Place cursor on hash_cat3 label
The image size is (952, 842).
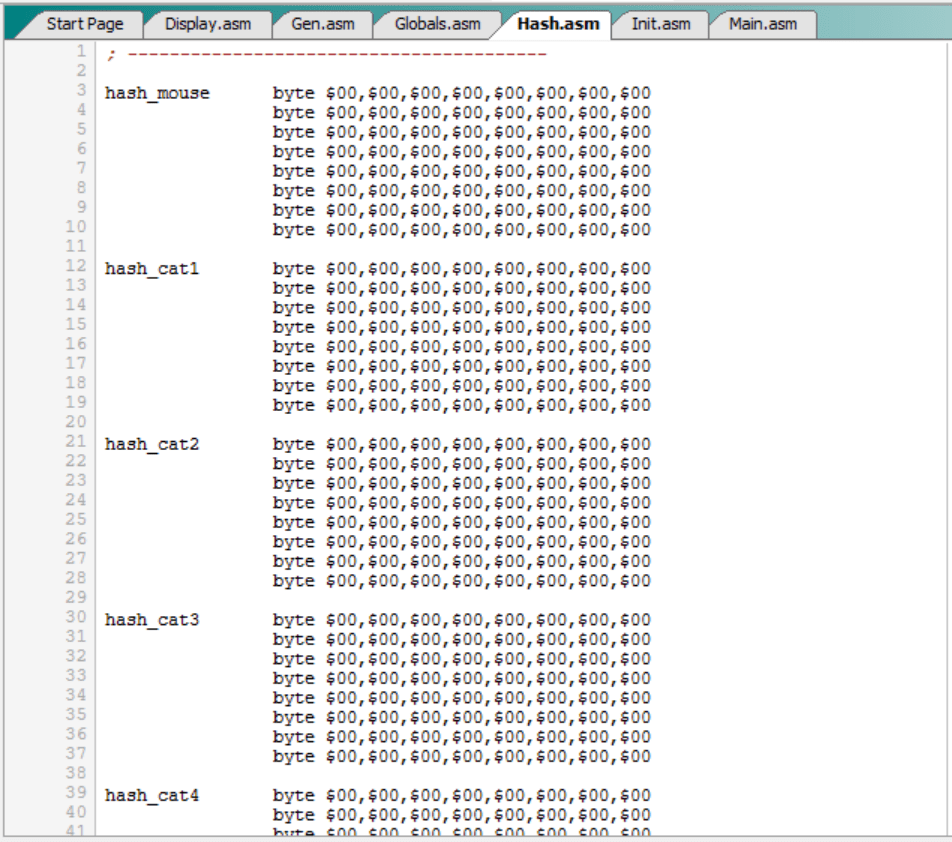point(152,620)
